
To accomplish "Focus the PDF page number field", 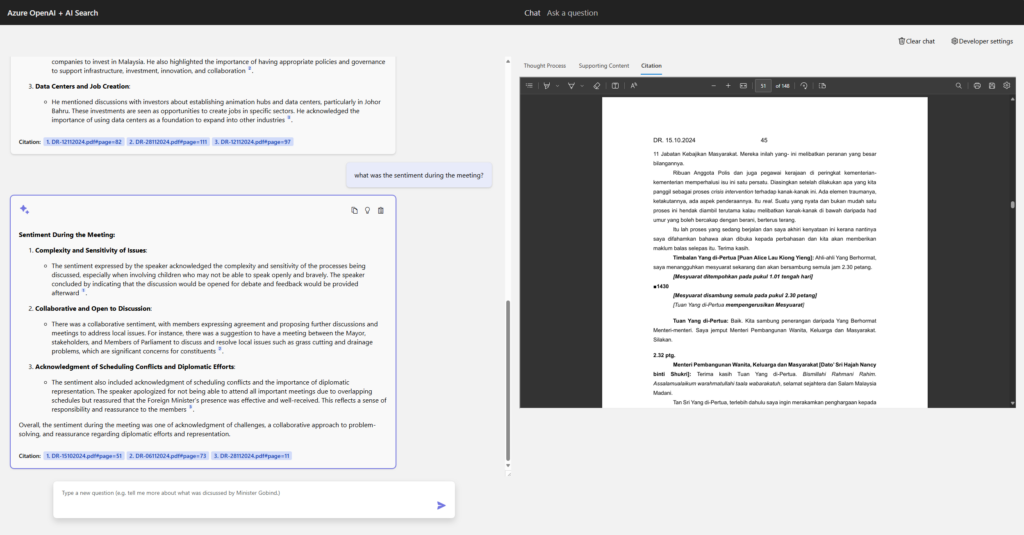I will 763,86.
